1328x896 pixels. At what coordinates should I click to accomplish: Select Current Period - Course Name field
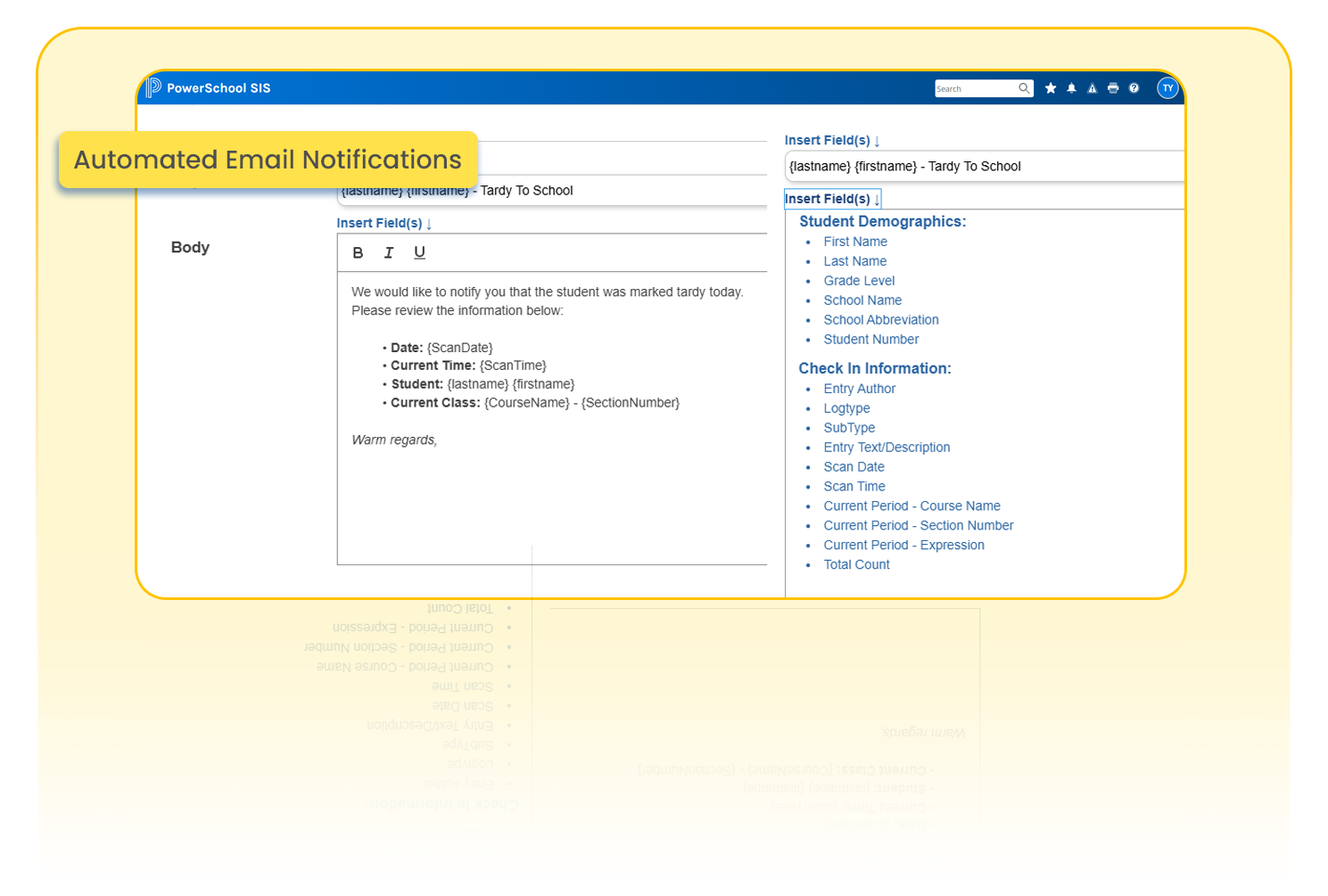point(911,506)
